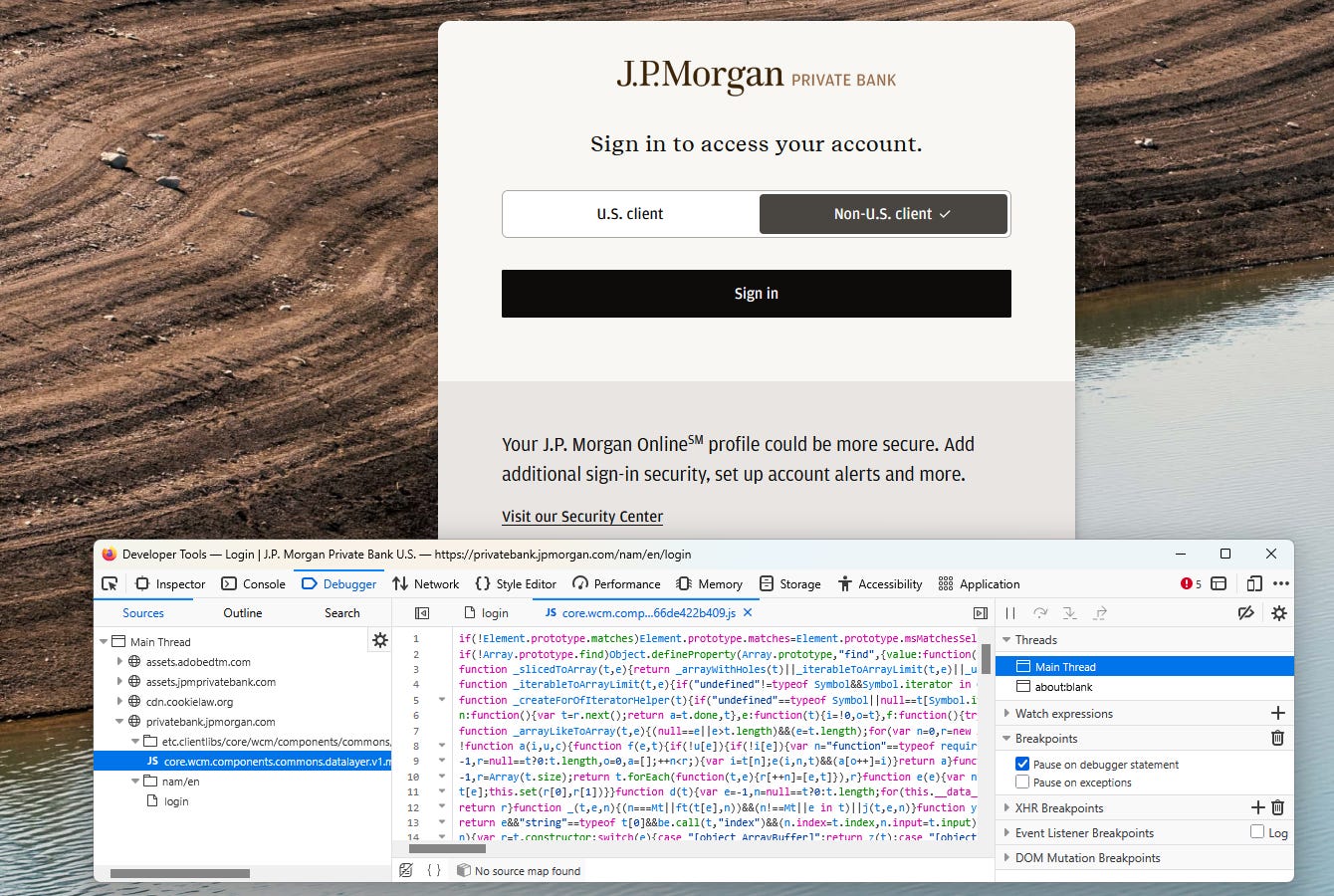
Task: Fold the code block at line 5
Action: pyautogui.click(x=442, y=700)
